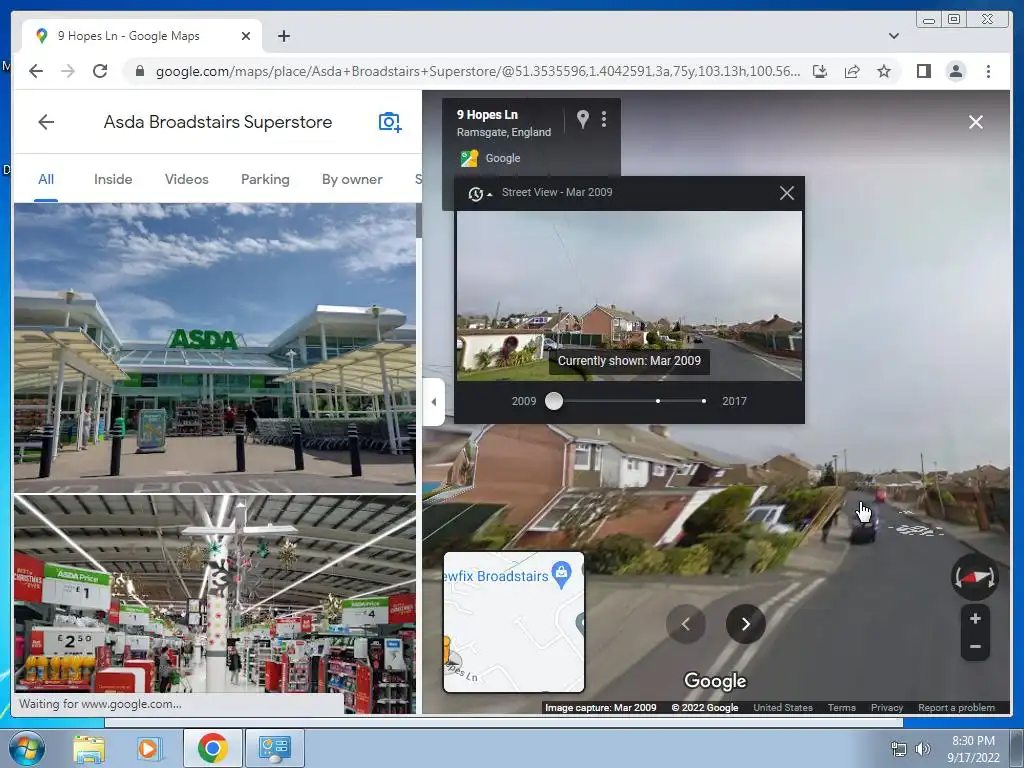Collapse the side panel arrow
The width and height of the screenshot is (1024, 768).
point(434,402)
